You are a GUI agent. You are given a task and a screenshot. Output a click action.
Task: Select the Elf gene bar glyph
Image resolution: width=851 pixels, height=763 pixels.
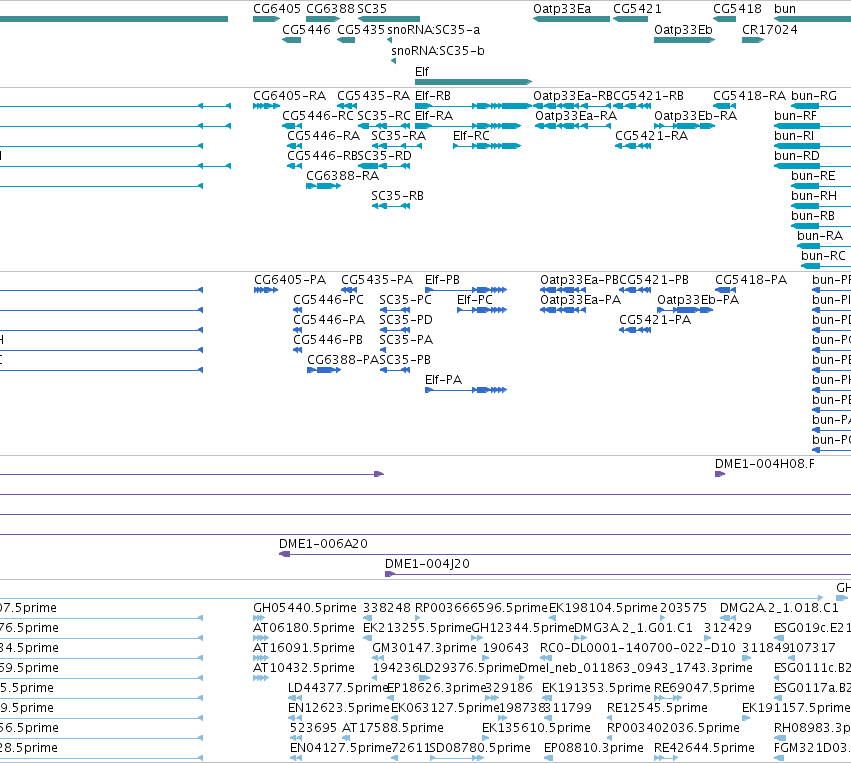coord(473,82)
